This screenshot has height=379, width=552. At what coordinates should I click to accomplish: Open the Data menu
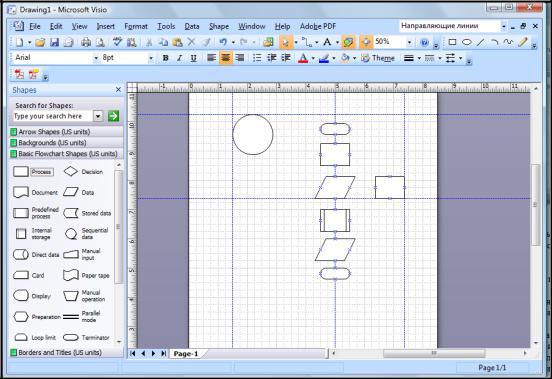coord(192,26)
